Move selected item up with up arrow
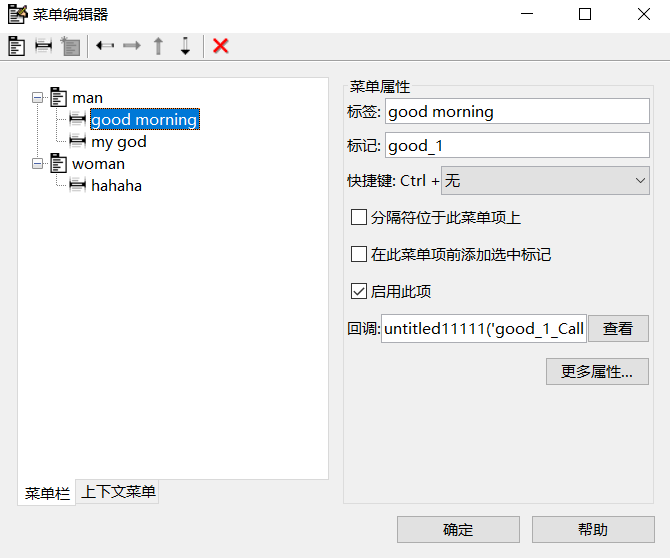 click(x=159, y=46)
